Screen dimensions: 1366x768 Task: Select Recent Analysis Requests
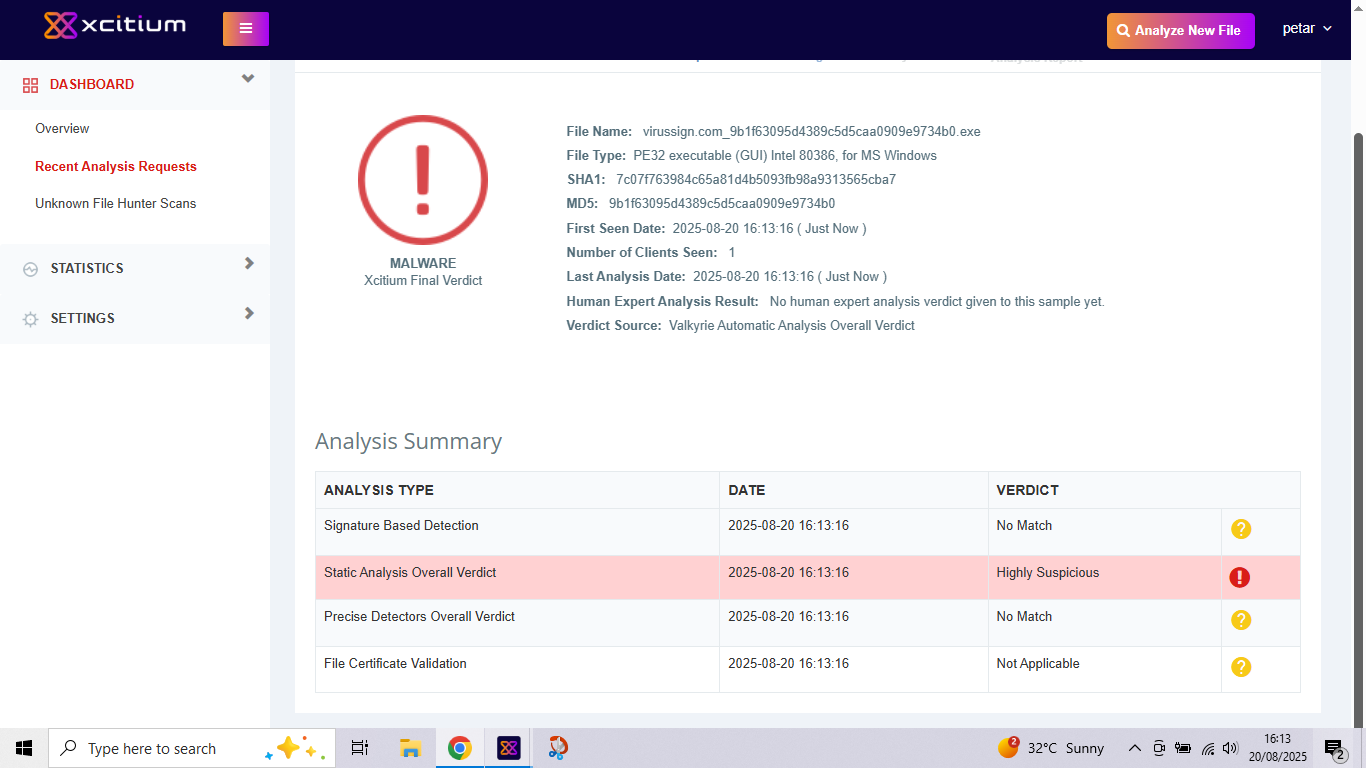click(116, 166)
